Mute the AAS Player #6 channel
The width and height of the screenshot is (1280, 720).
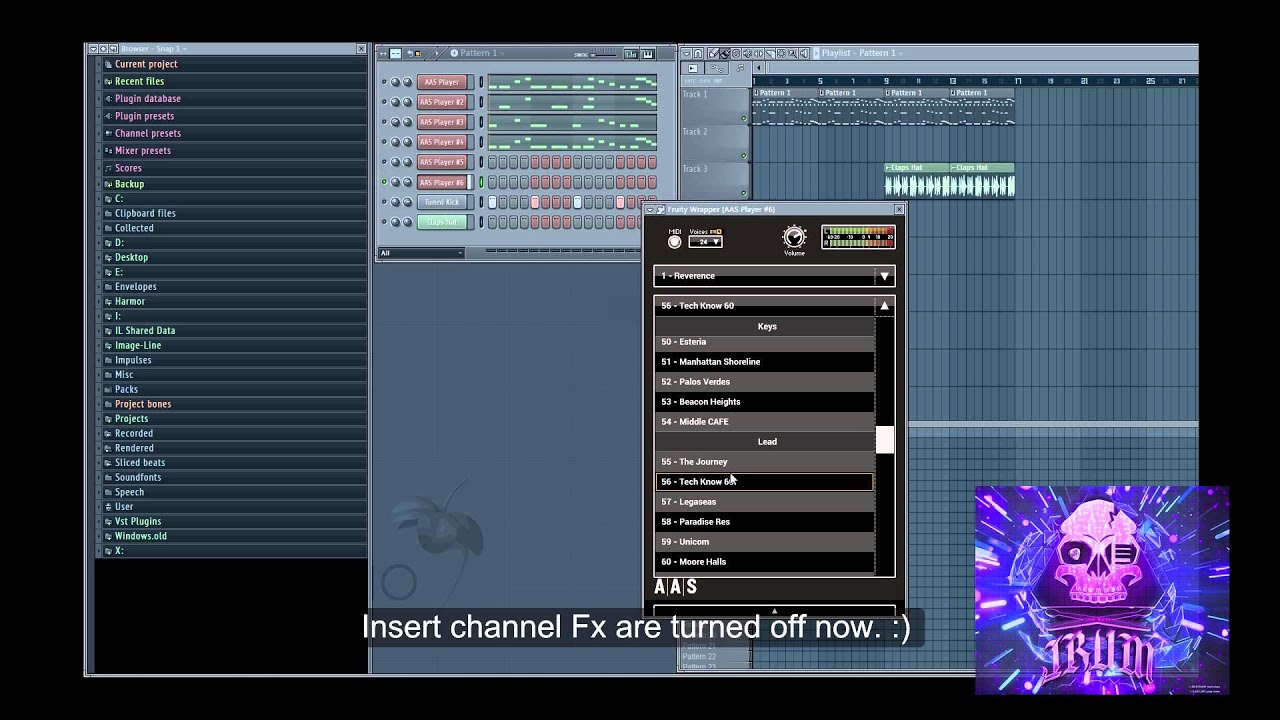[384, 182]
